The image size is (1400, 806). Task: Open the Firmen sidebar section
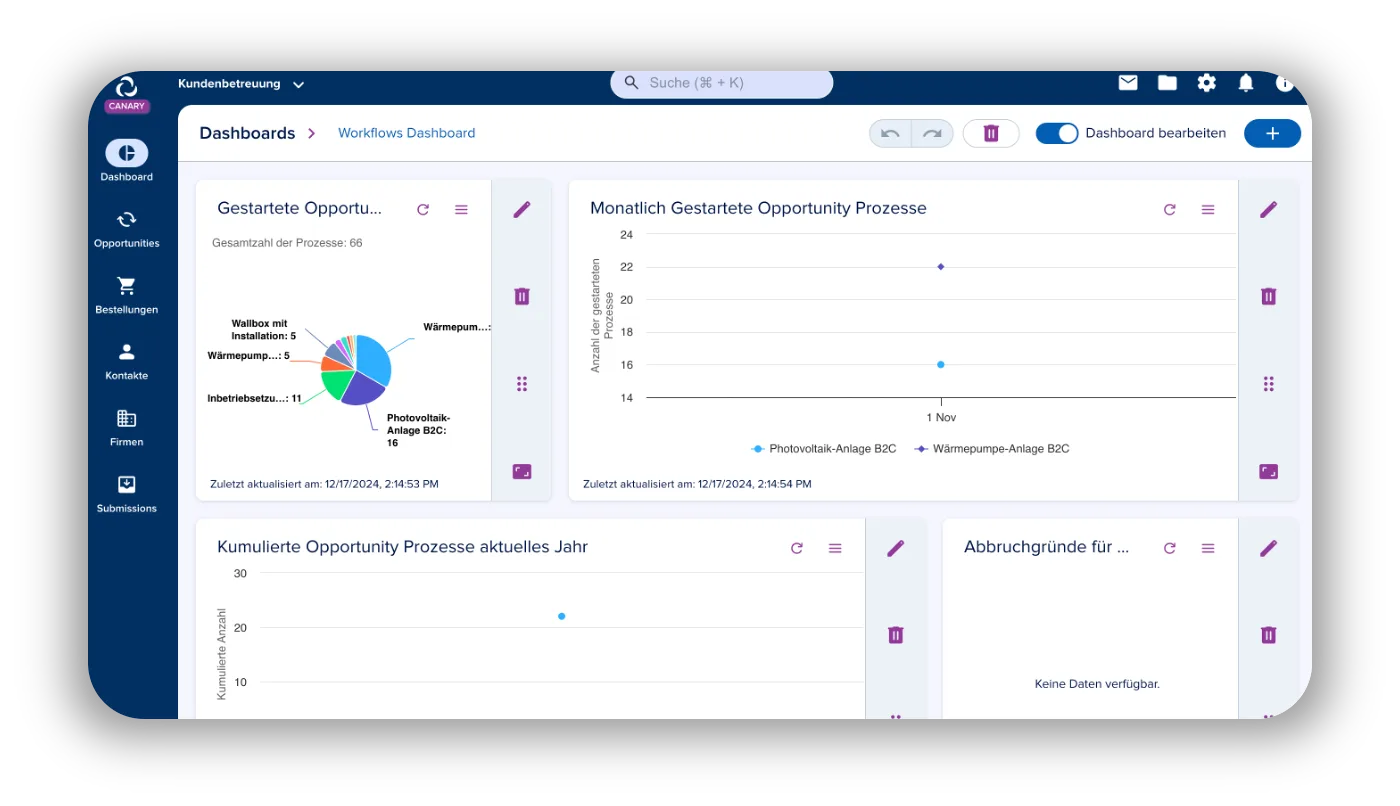[127, 427]
